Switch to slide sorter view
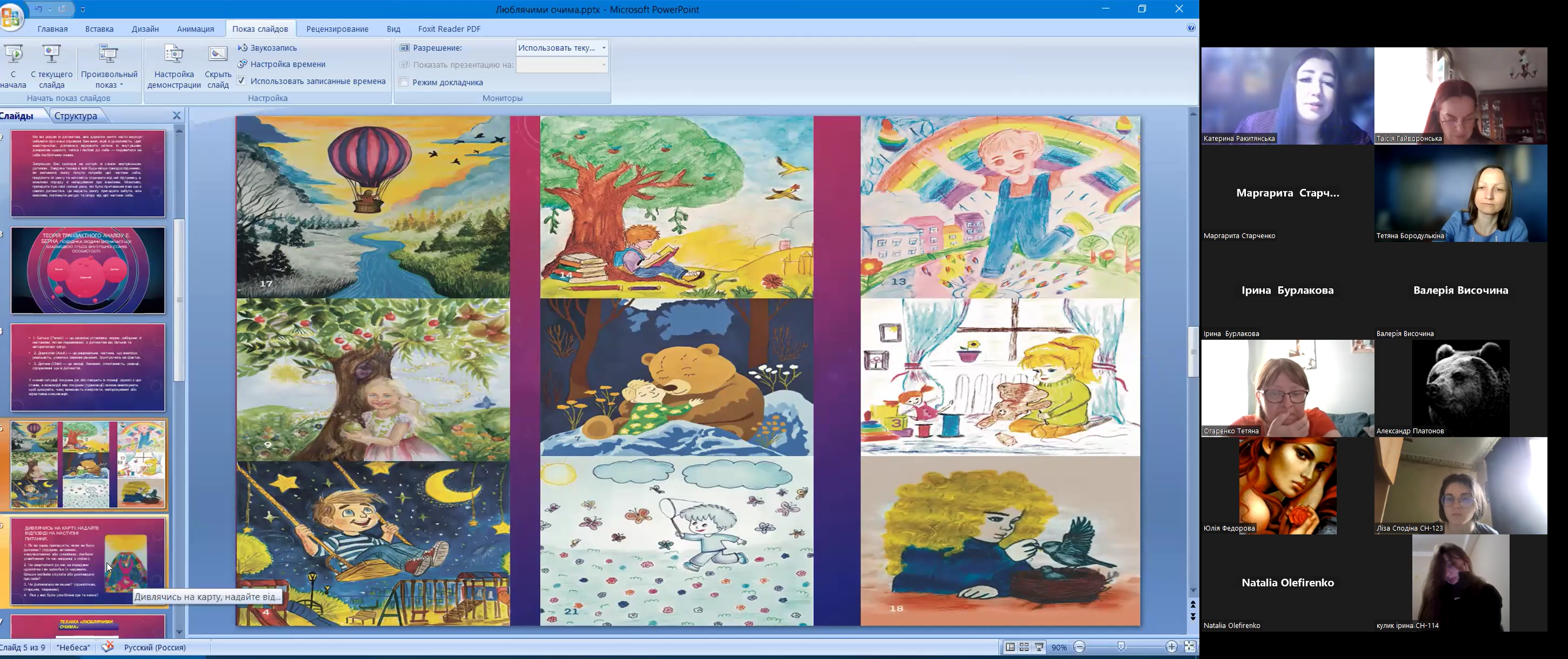The image size is (1568, 659). [1024, 648]
